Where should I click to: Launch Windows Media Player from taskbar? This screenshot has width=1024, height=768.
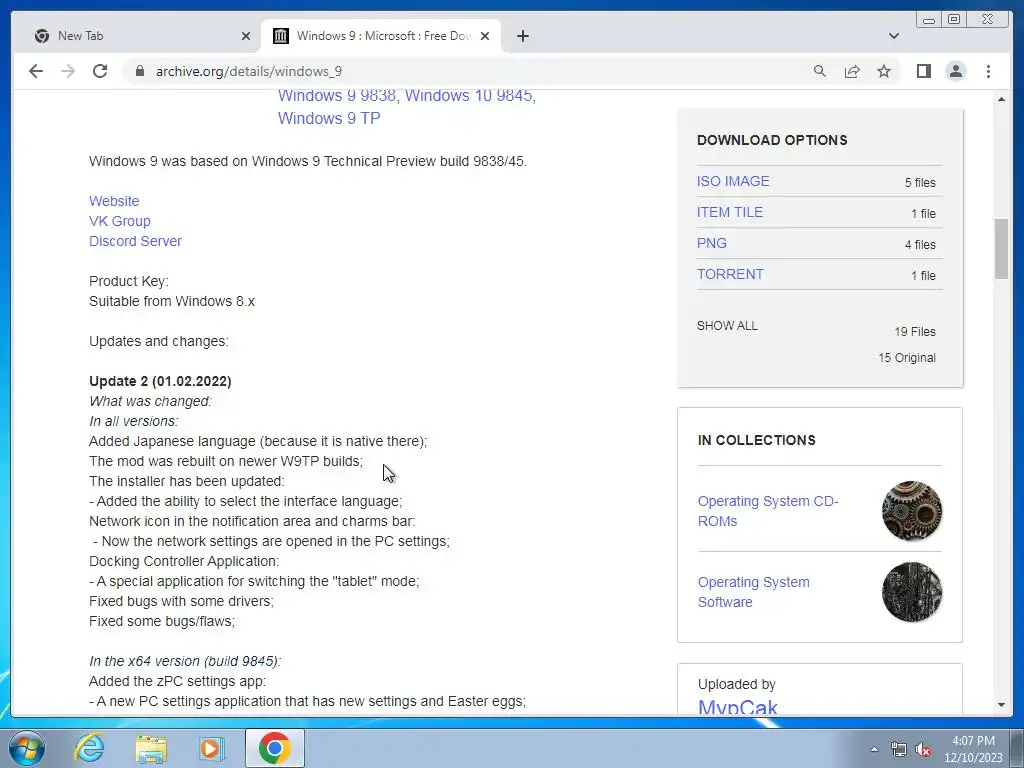(211, 748)
